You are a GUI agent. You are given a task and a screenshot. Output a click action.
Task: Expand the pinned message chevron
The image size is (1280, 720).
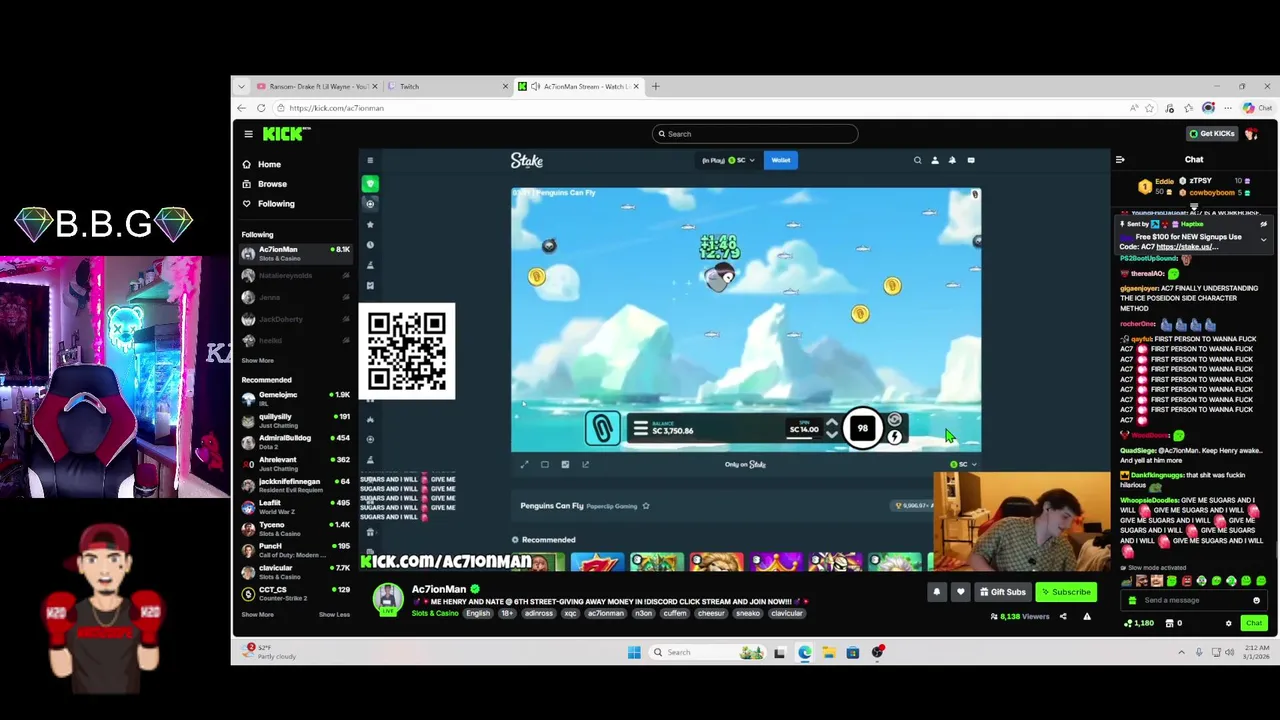point(1263,240)
